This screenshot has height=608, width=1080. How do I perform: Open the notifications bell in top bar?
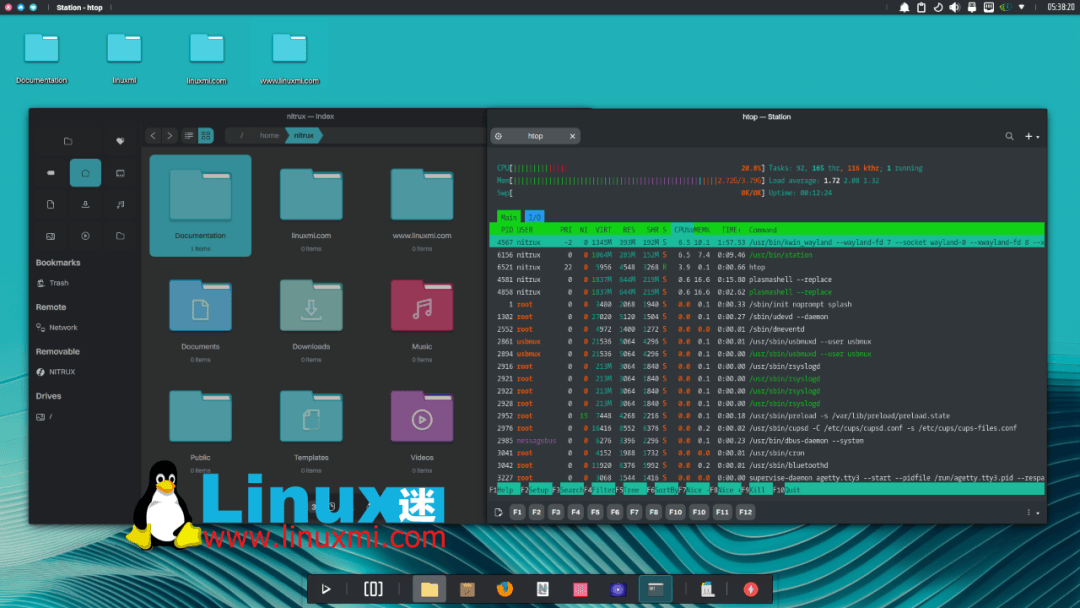tap(904, 8)
